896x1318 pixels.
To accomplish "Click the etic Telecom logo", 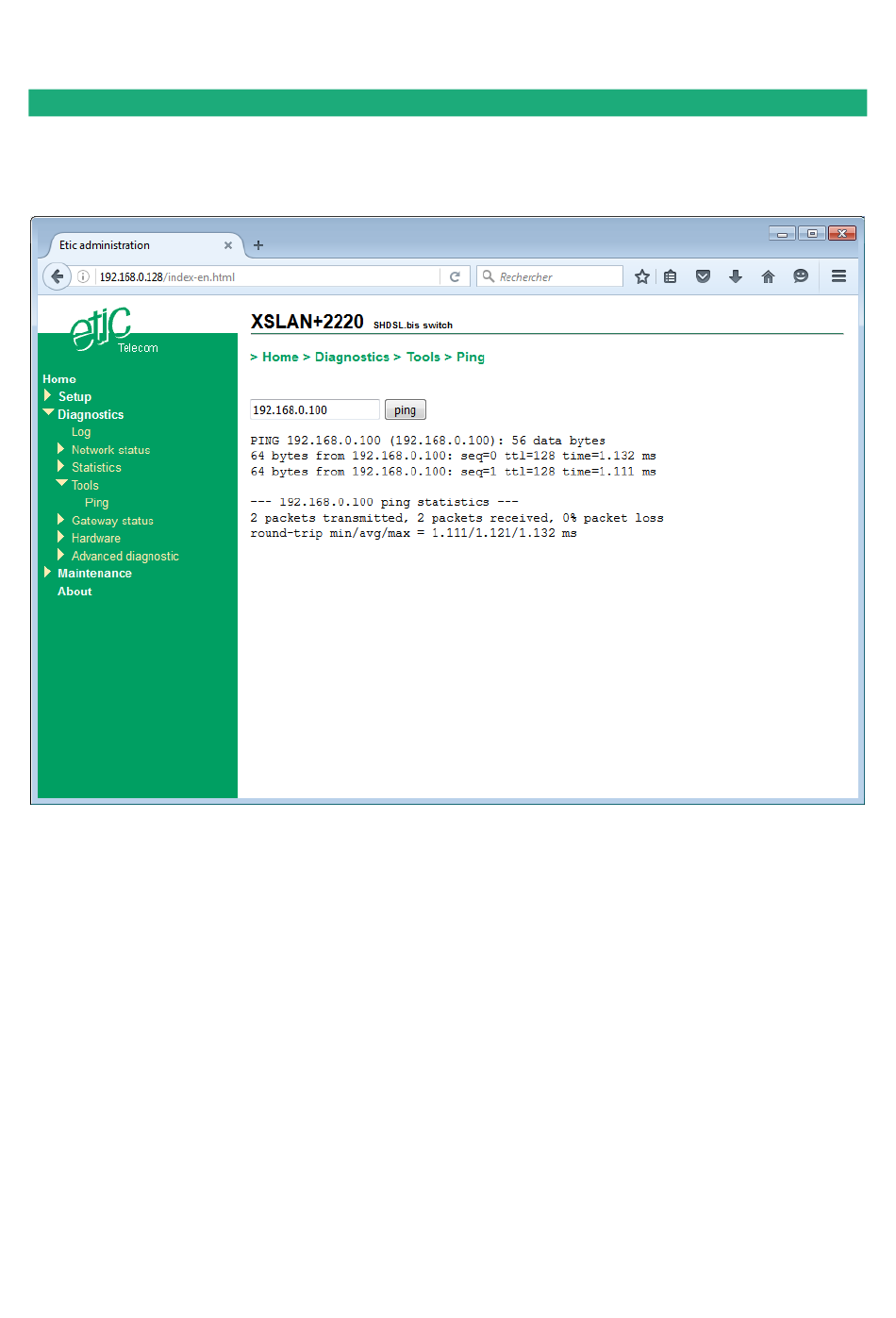I will pyautogui.click(x=114, y=330).
